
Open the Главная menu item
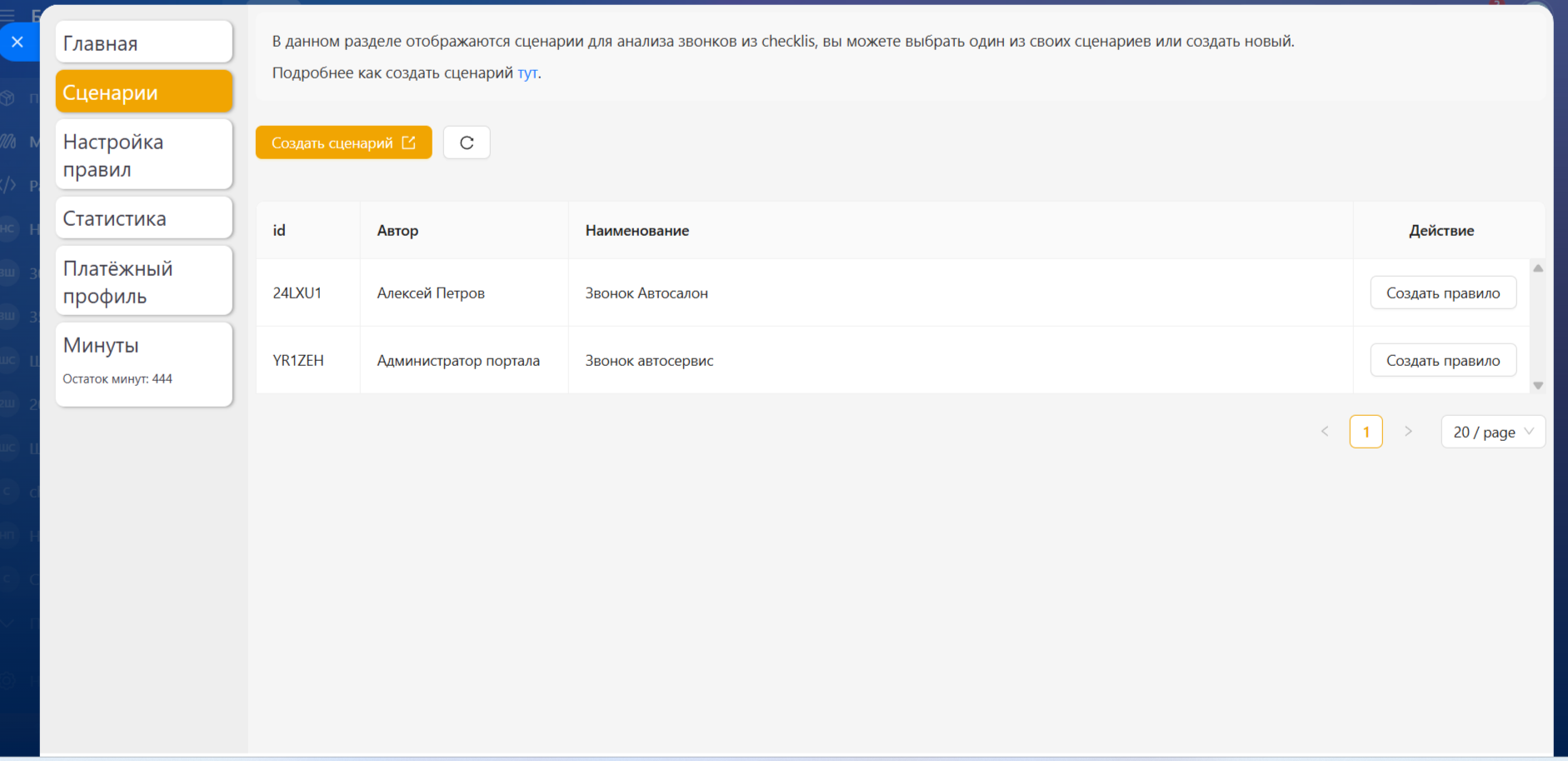coord(143,43)
